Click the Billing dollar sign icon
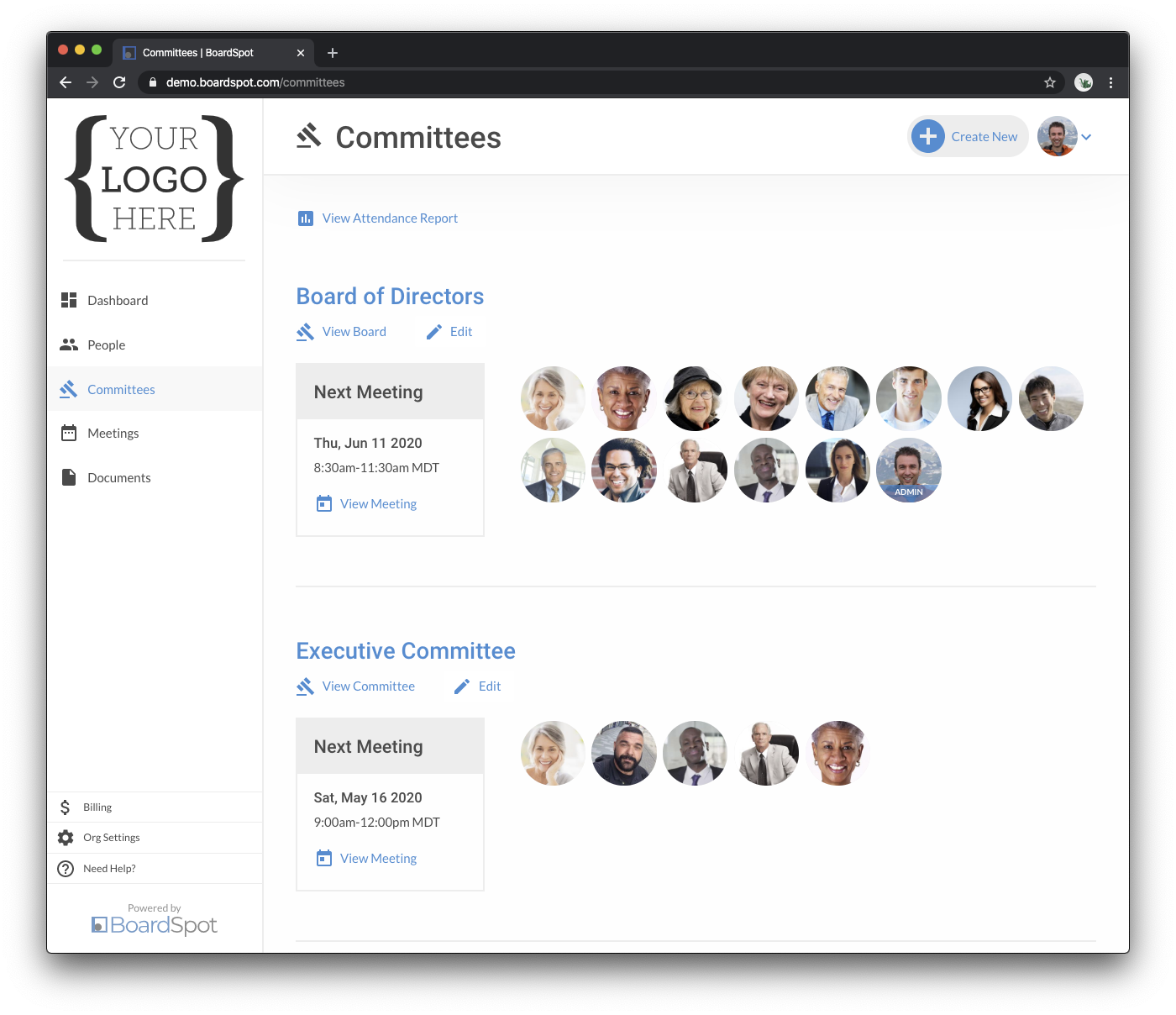 click(66, 807)
